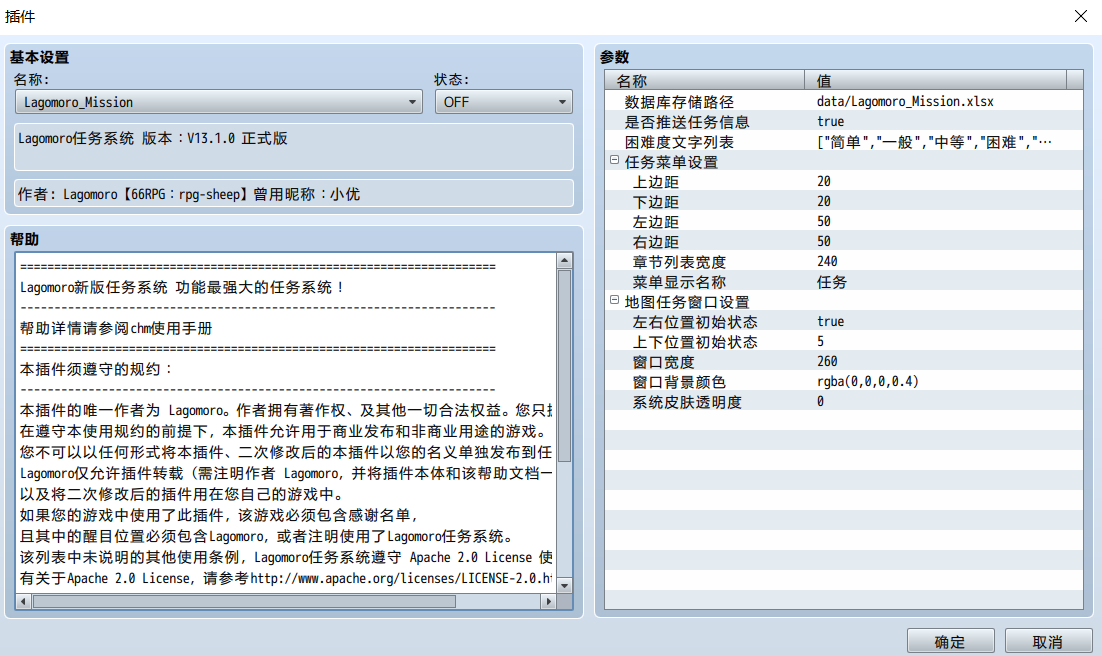The width and height of the screenshot is (1102, 656).
Task: Open the status dropdown showing OFF
Action: (x=503, y=102)
